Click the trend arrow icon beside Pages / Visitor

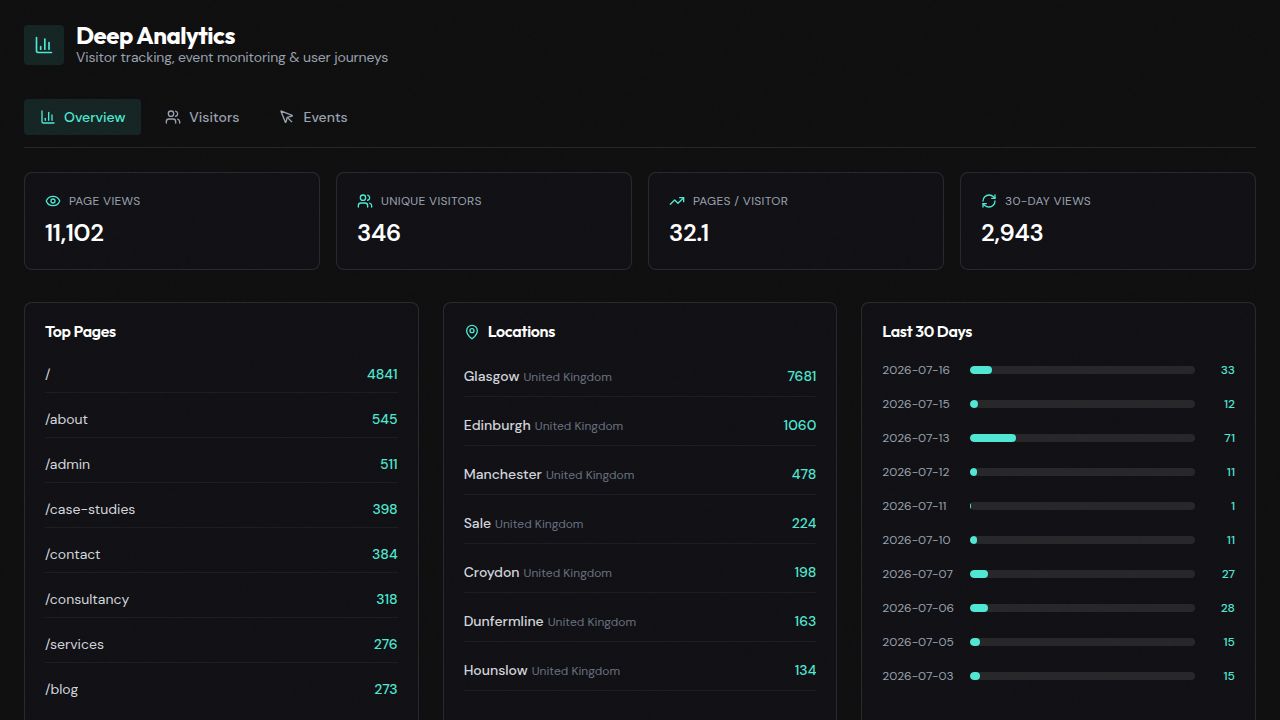[x=677, y=201]
